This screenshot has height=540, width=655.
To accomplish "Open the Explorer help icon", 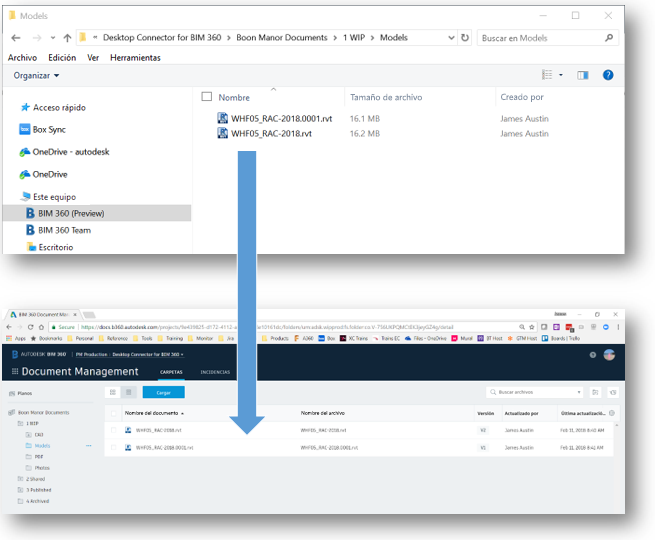I will (608, 75).
